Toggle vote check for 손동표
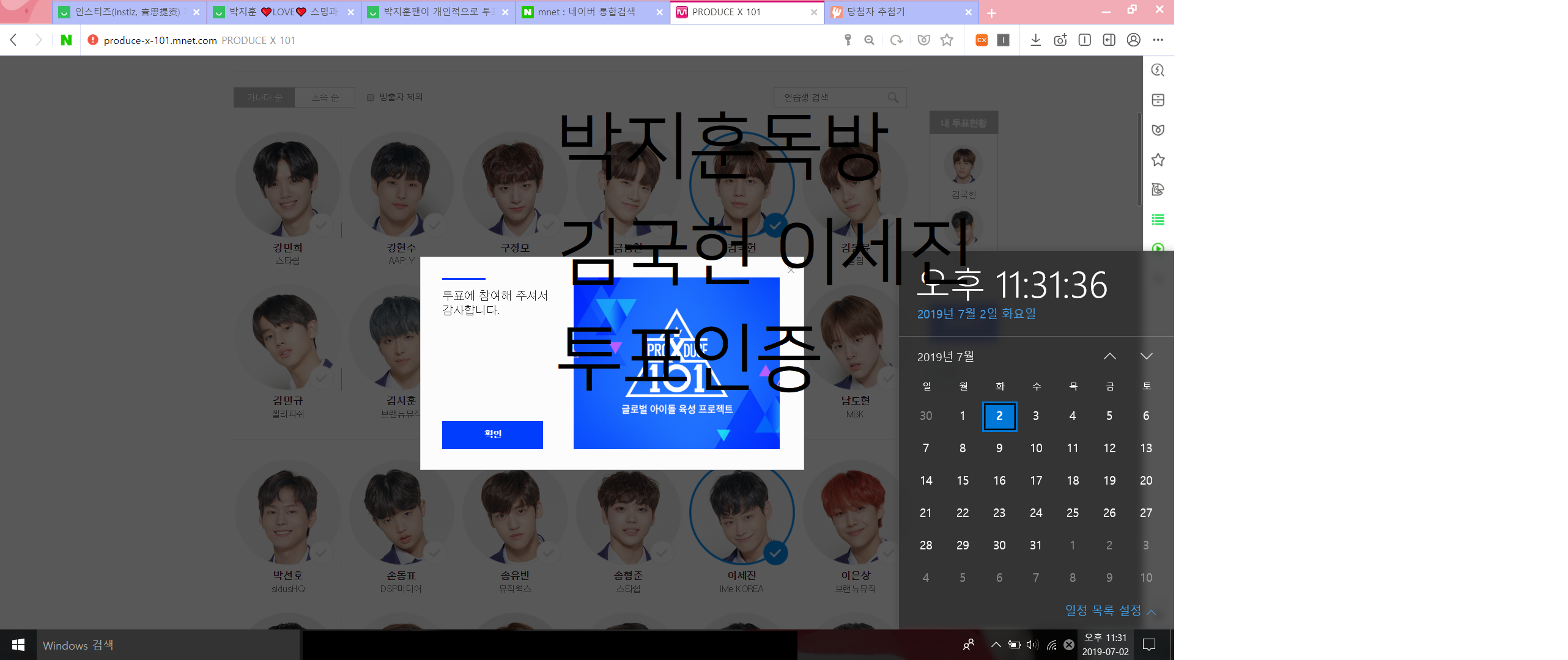 [434, 553]
